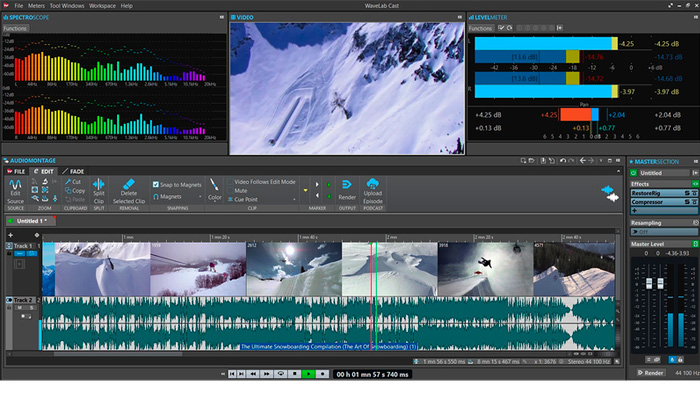Click the Split Clip tool
Screen dimensions: 700x400
coord(99,185)
